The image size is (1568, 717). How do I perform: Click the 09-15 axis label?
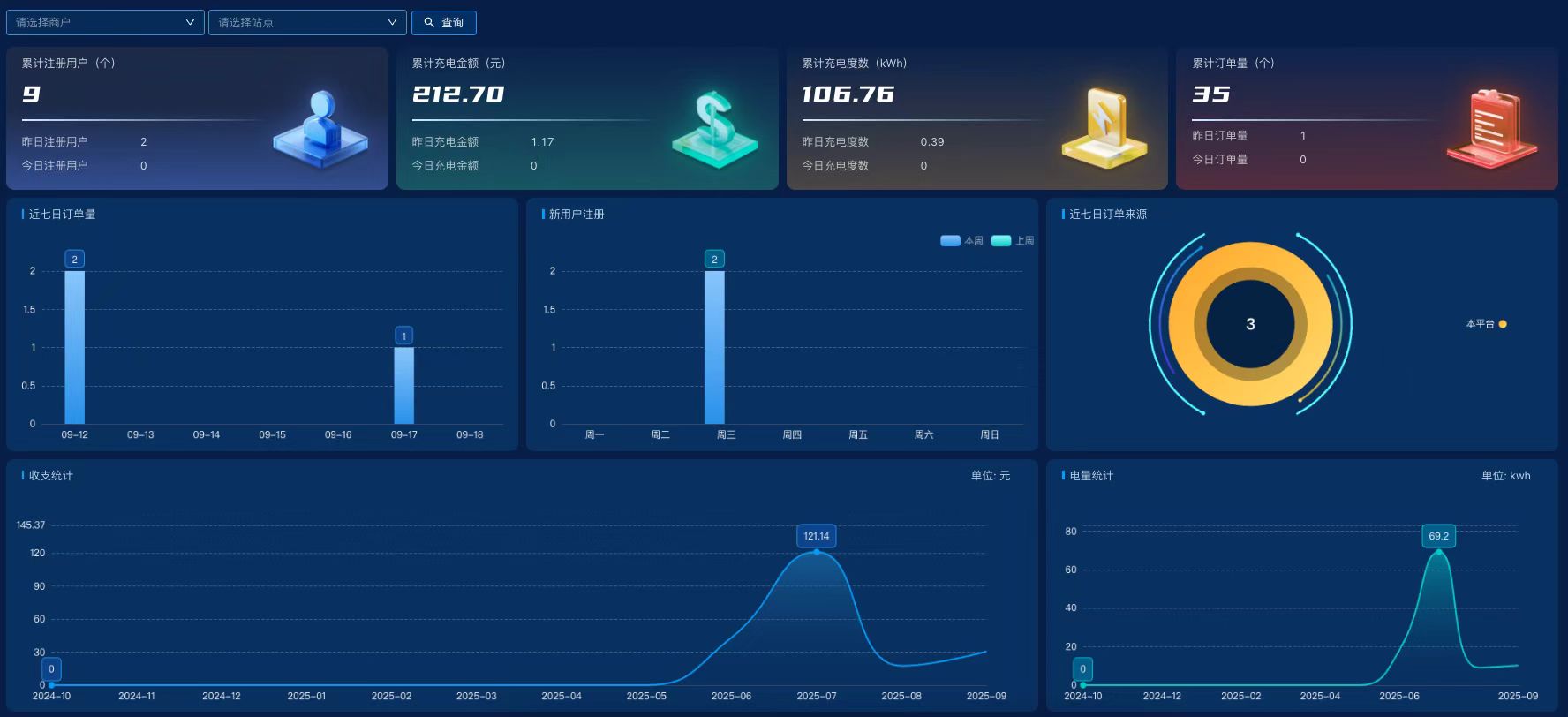click(272, 435)
